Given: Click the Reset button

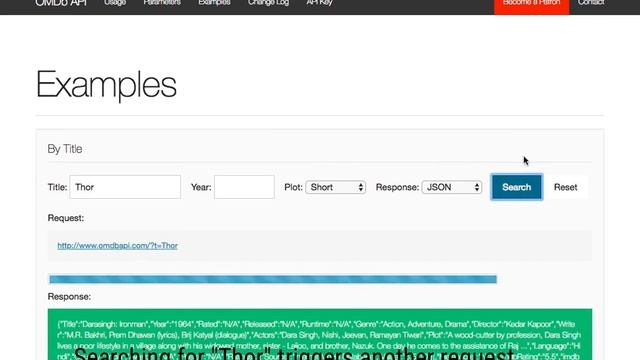Looking at the screenshot, I should point(565,187).
